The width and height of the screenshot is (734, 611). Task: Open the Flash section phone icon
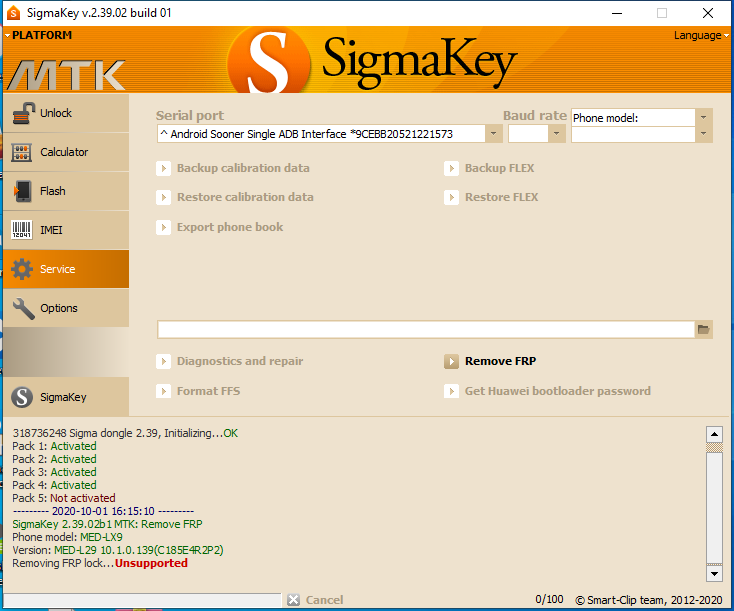(22, 191)
